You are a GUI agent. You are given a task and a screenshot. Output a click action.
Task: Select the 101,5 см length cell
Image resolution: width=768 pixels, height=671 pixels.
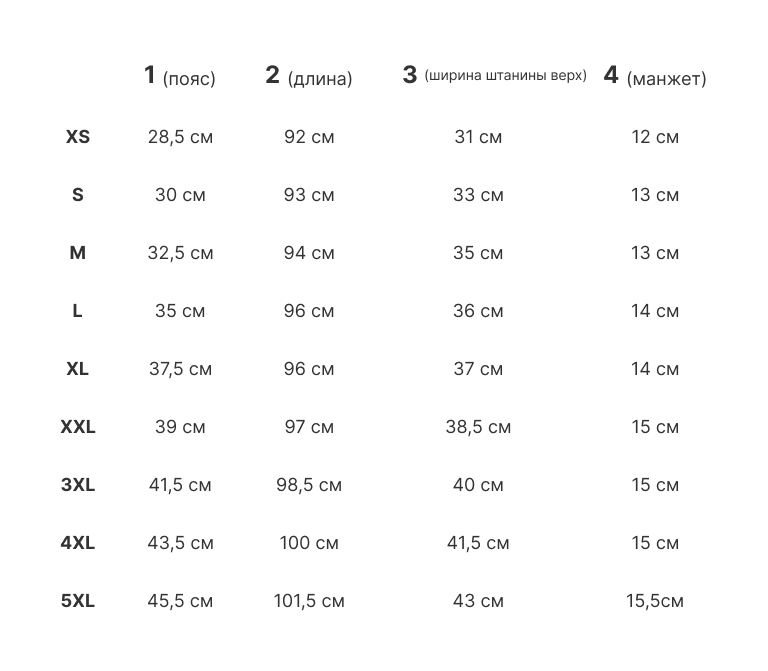(x=309, y=601)
